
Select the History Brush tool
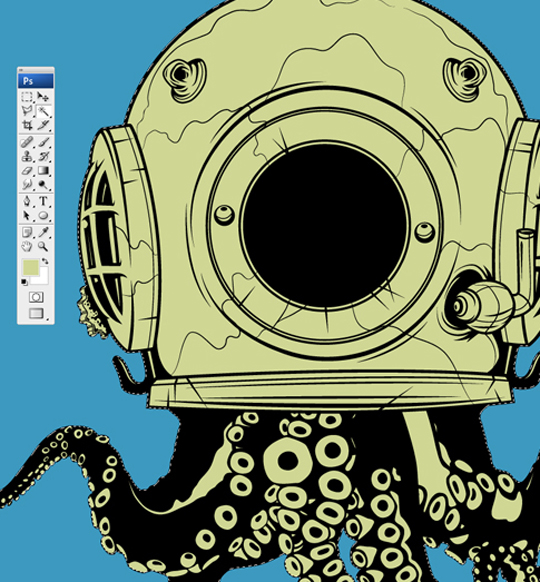[x=43, y=156]
